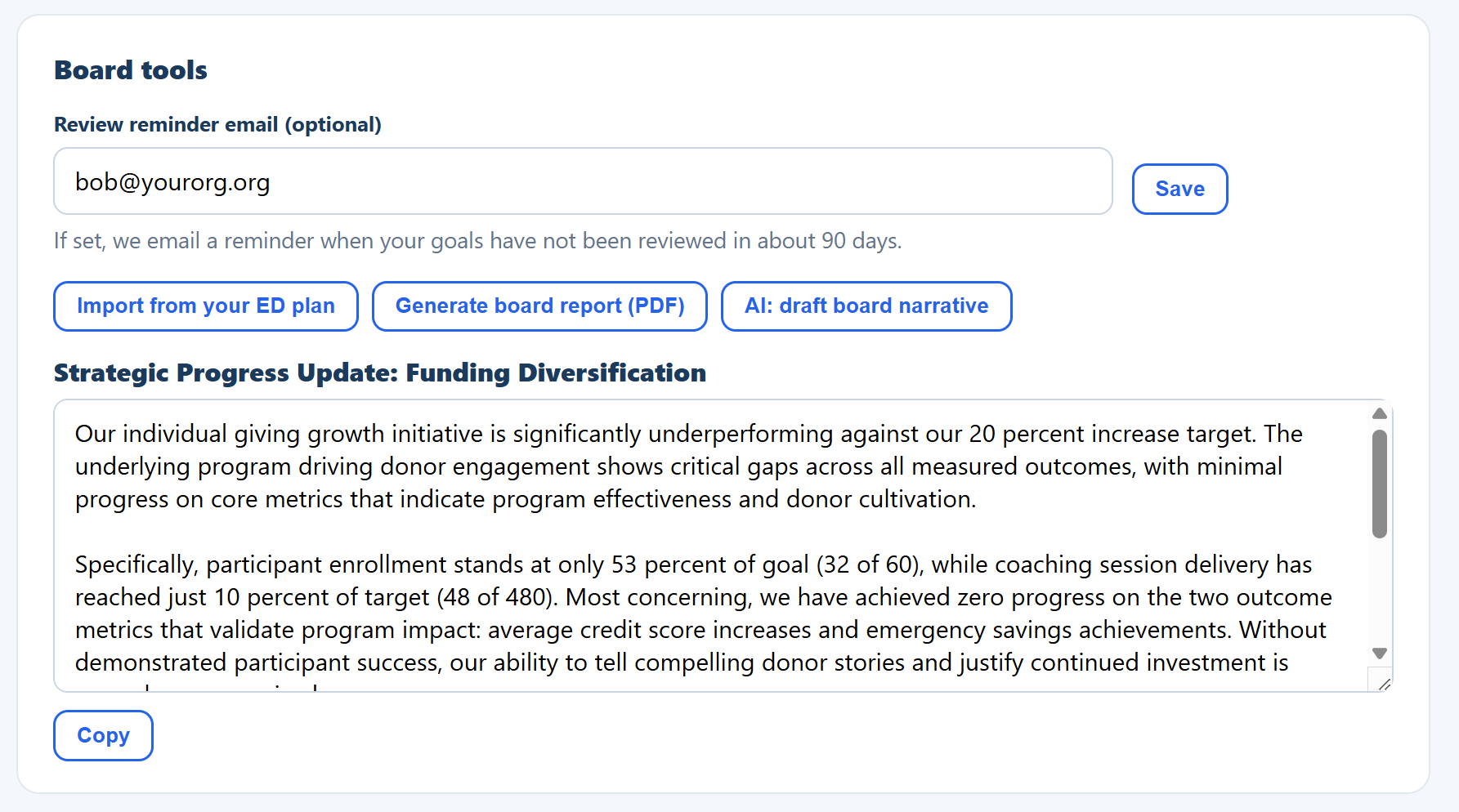
Task: Click scrollbar track below the thumb
Action: [x=1380, y=592]
